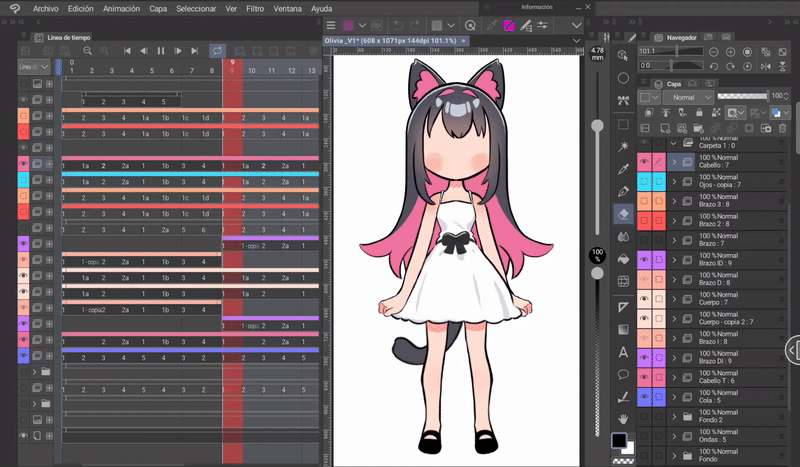Select the Text tool

(623, 351)
